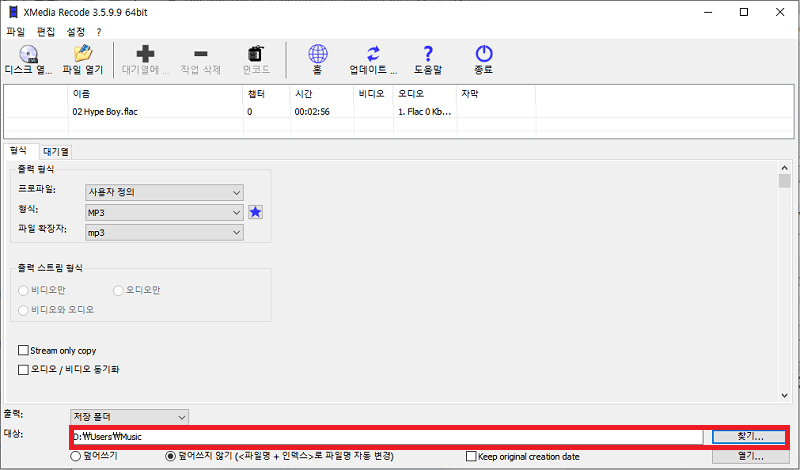Check for updates with 업데이트 icon
This screenshot has width=800, height=470.
coord(373,54)
